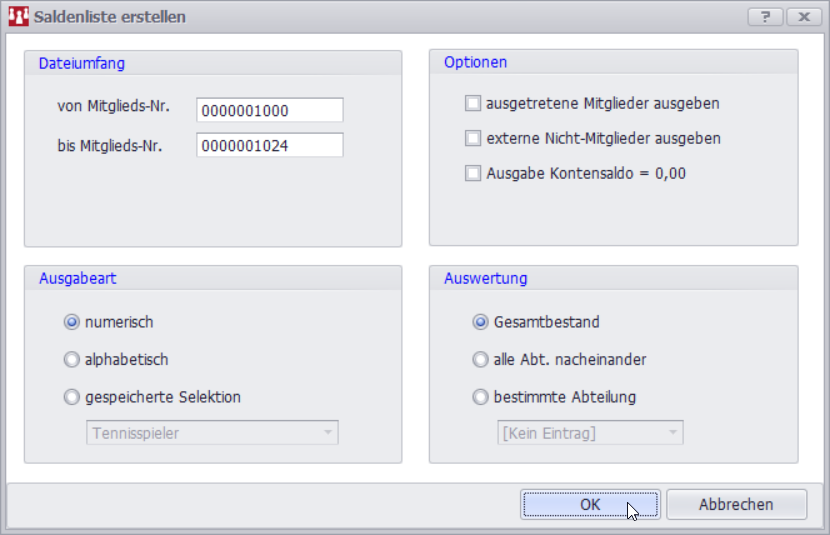Enable ausgetretene Mitglieder ausgeben checkbox

click(473, 103)
